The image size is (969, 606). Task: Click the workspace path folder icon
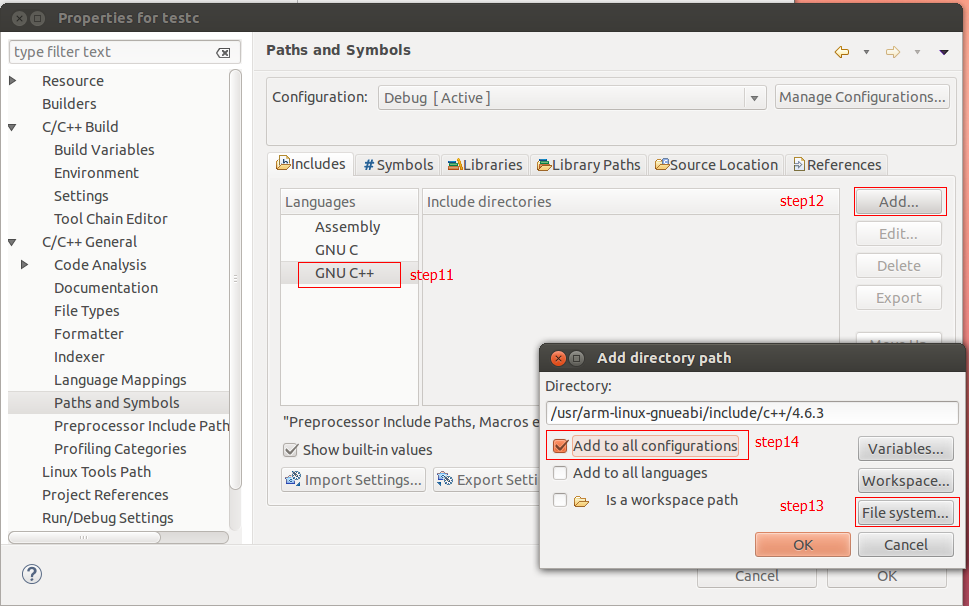pos(582,501)
